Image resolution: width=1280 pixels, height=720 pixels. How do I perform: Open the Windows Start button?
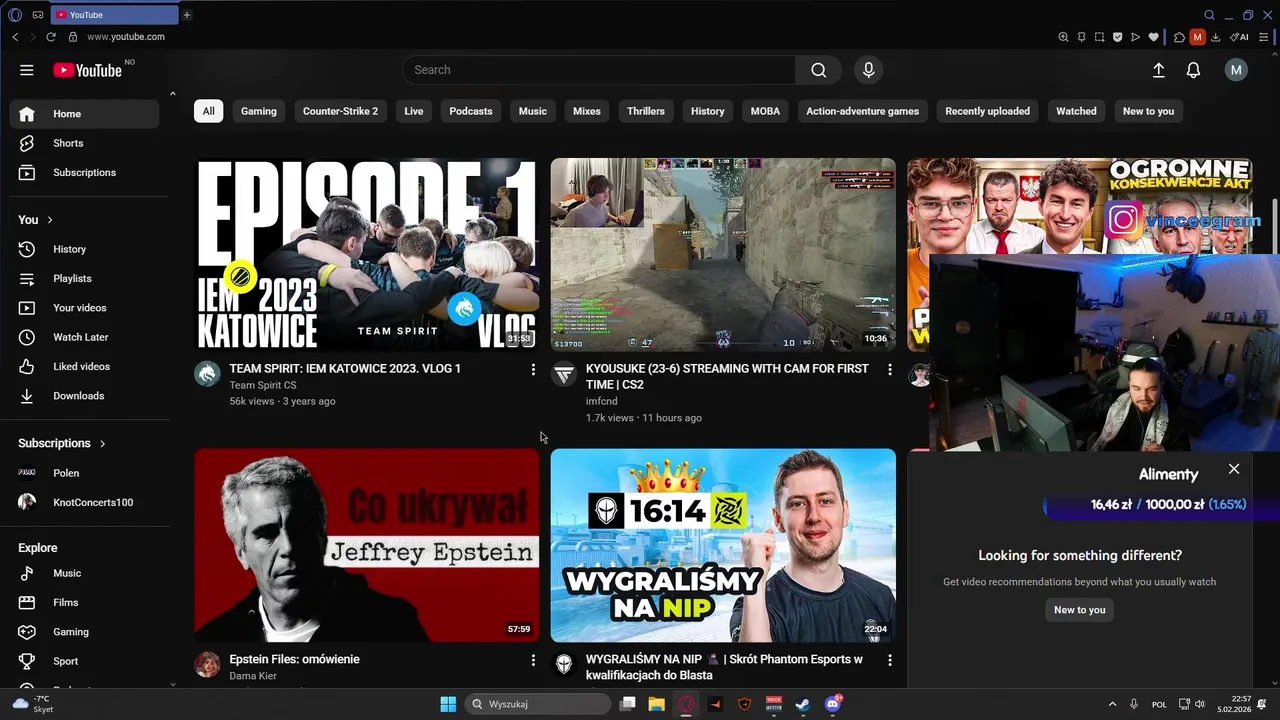click(448, 704)
